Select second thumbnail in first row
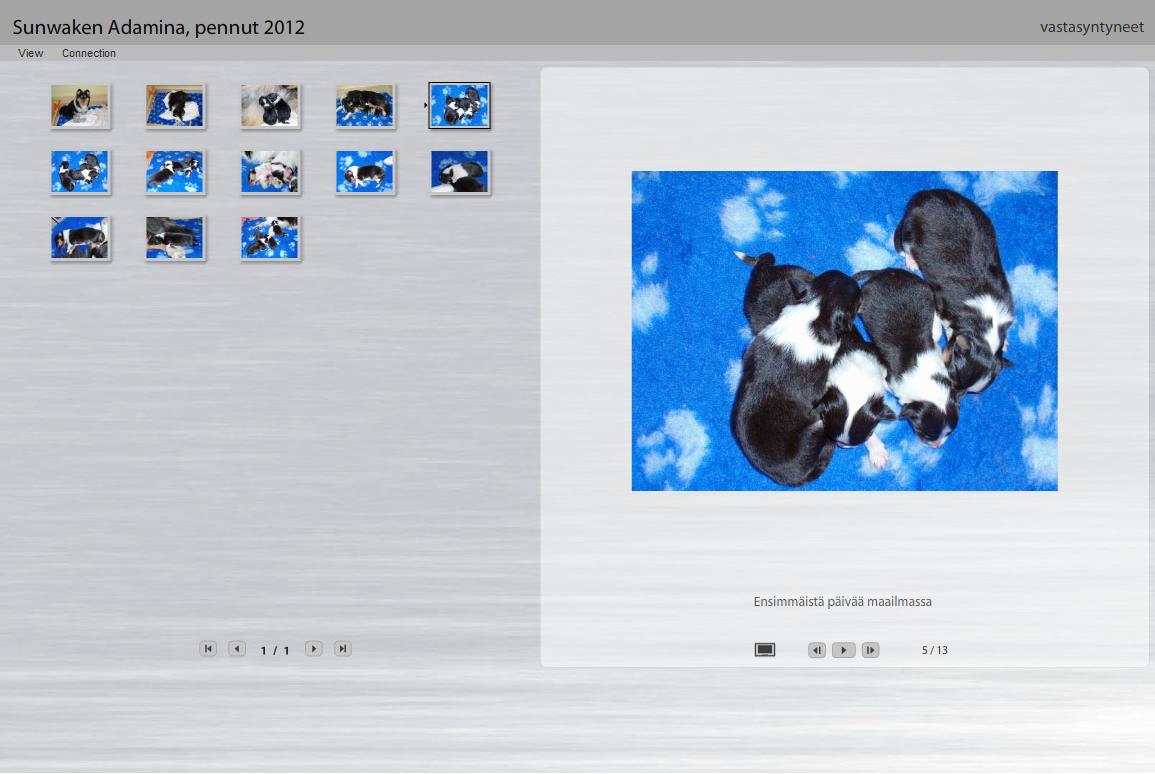 175,105
